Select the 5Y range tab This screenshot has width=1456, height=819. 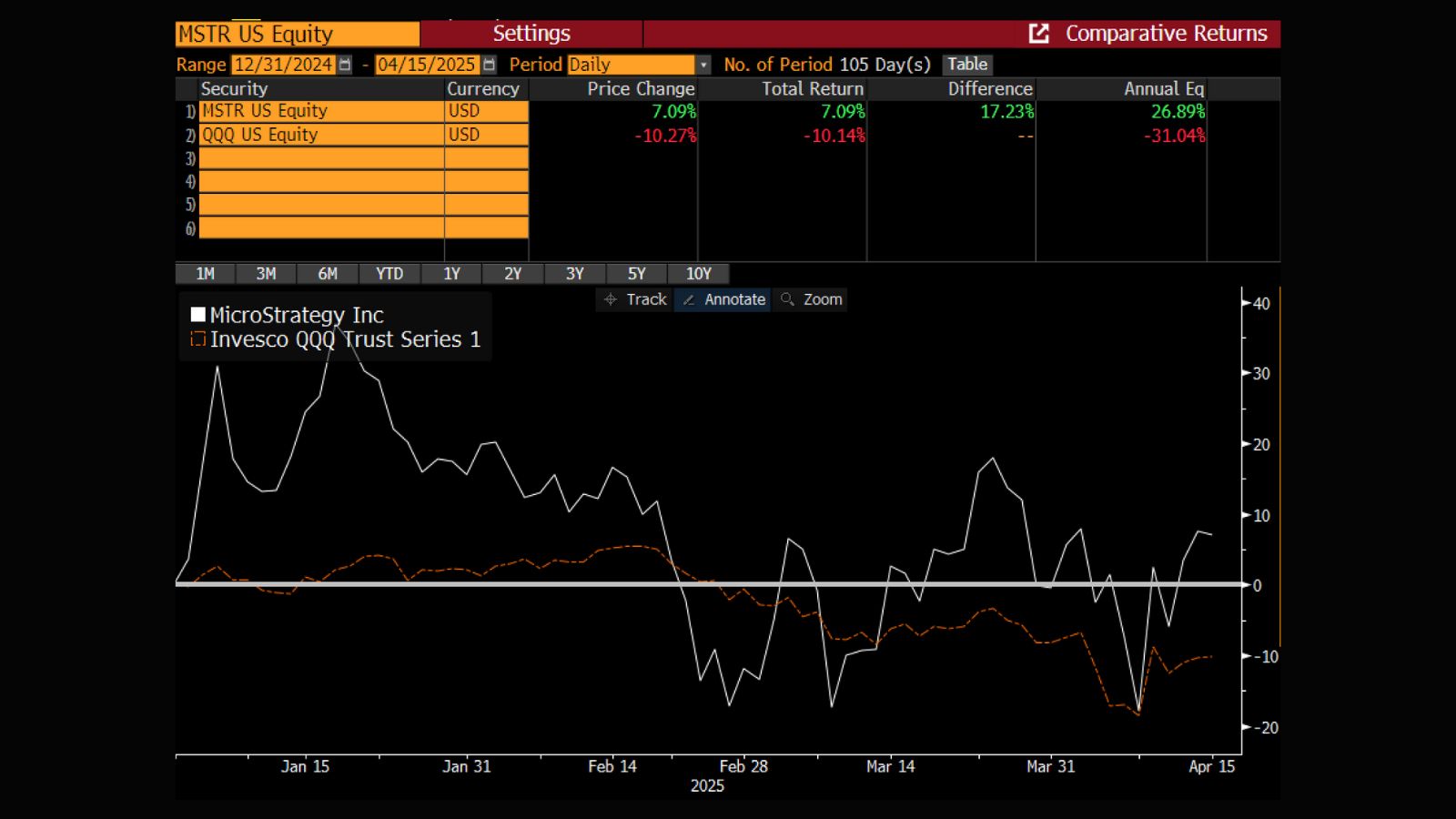pyautogui.click(x=637, y=274)
